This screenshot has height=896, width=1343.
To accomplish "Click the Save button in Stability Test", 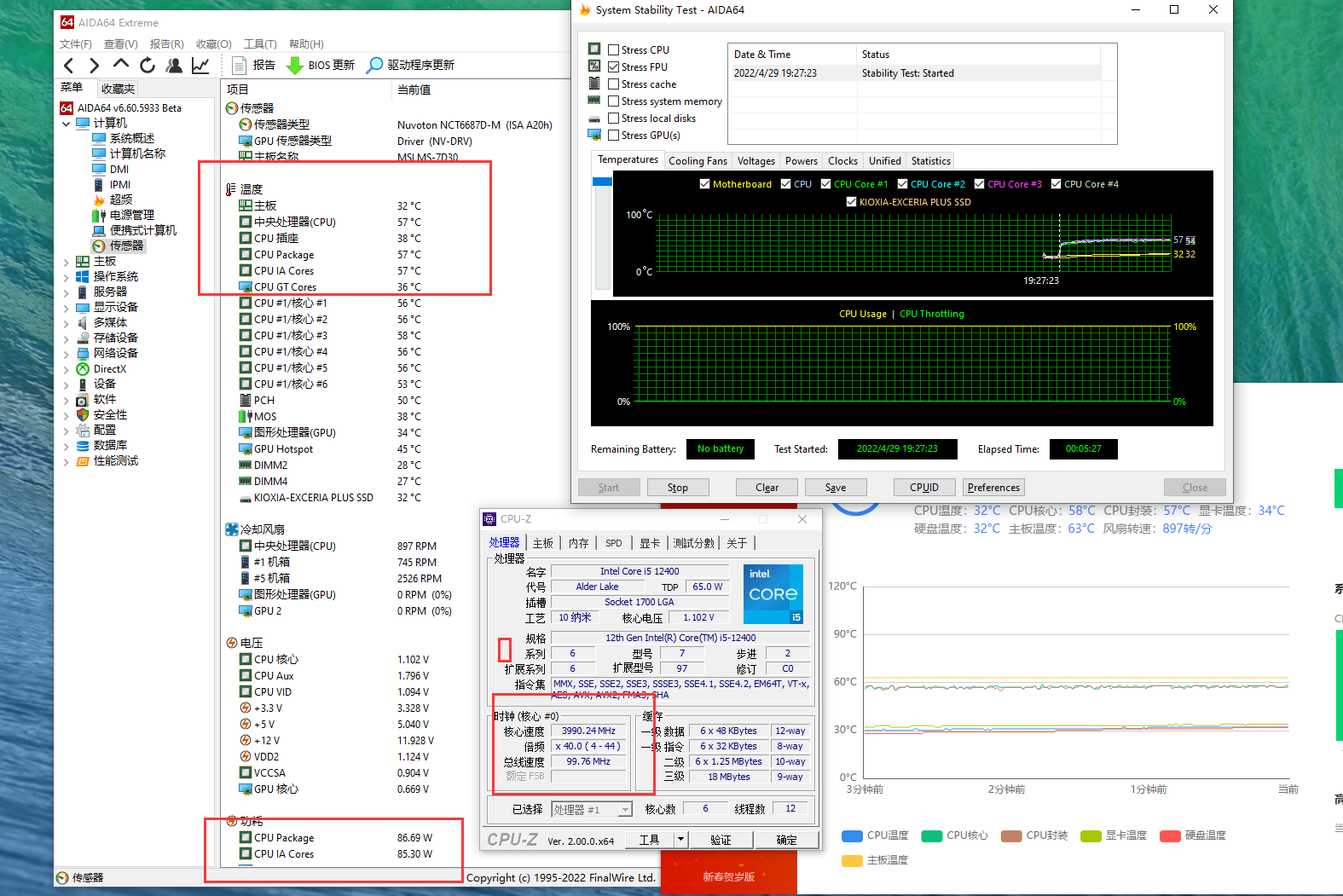I will click(x=836, y=488).
